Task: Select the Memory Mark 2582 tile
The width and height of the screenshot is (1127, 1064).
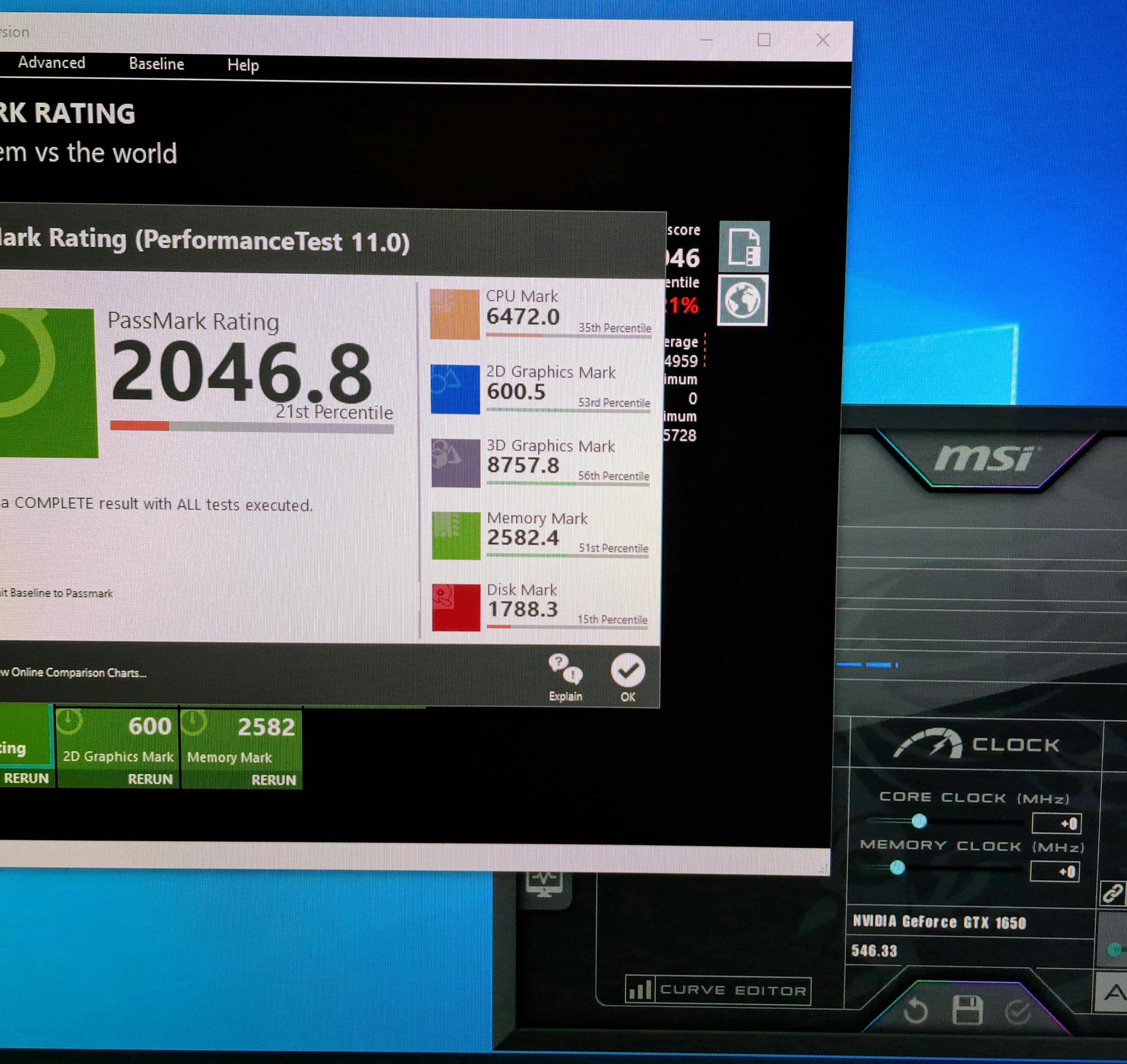Action: 242,749
